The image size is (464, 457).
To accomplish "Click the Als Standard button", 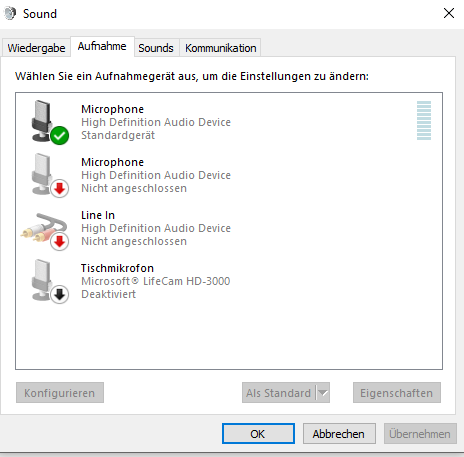I will (279, 393).
